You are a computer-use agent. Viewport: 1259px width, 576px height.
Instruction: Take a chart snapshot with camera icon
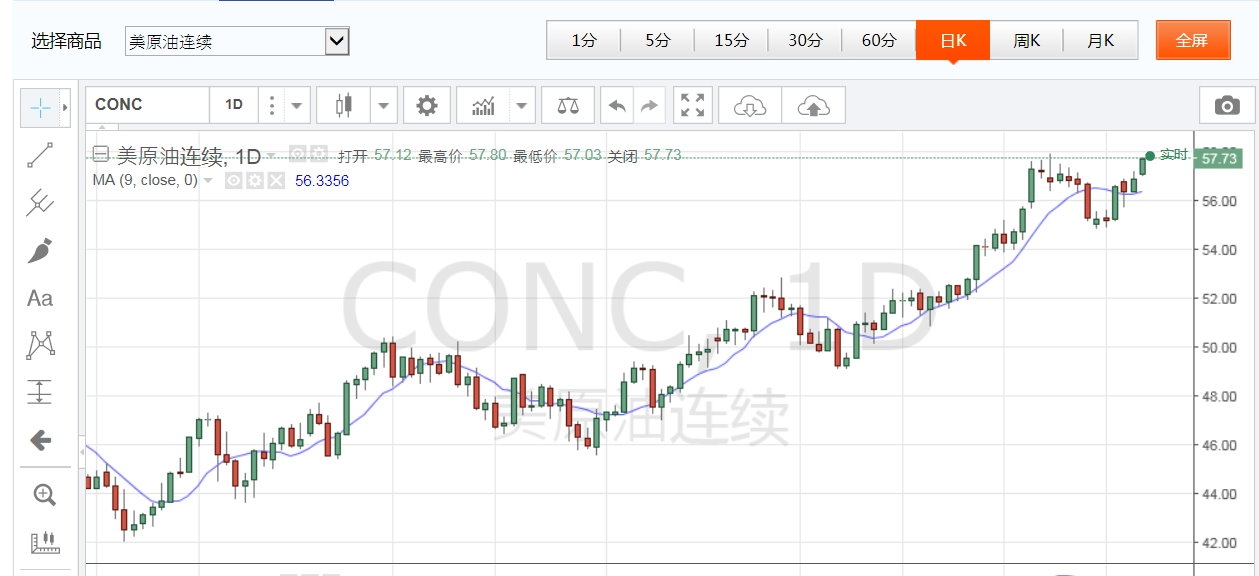tap(1225, 105)
